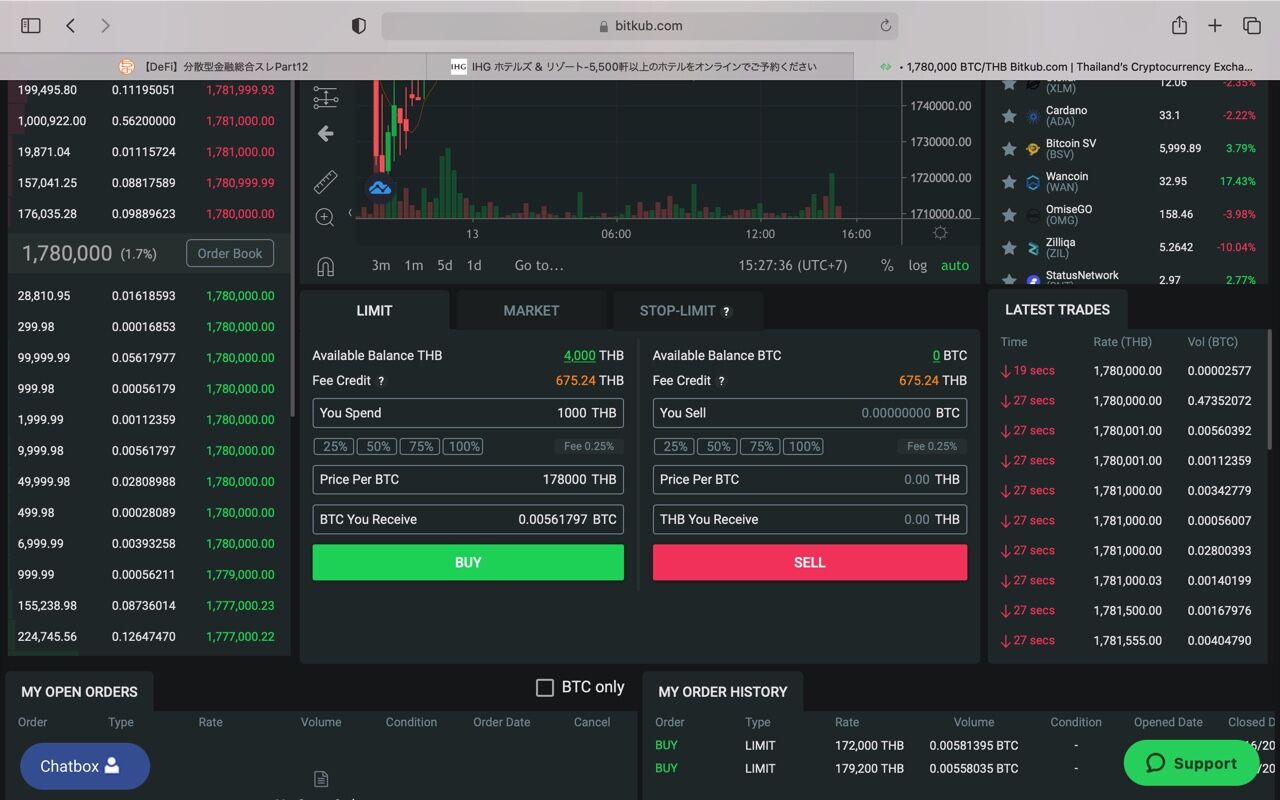The image size is (1280, 800).
Task: Select the LIMIT order tab
Action: [x=374, y=310]
